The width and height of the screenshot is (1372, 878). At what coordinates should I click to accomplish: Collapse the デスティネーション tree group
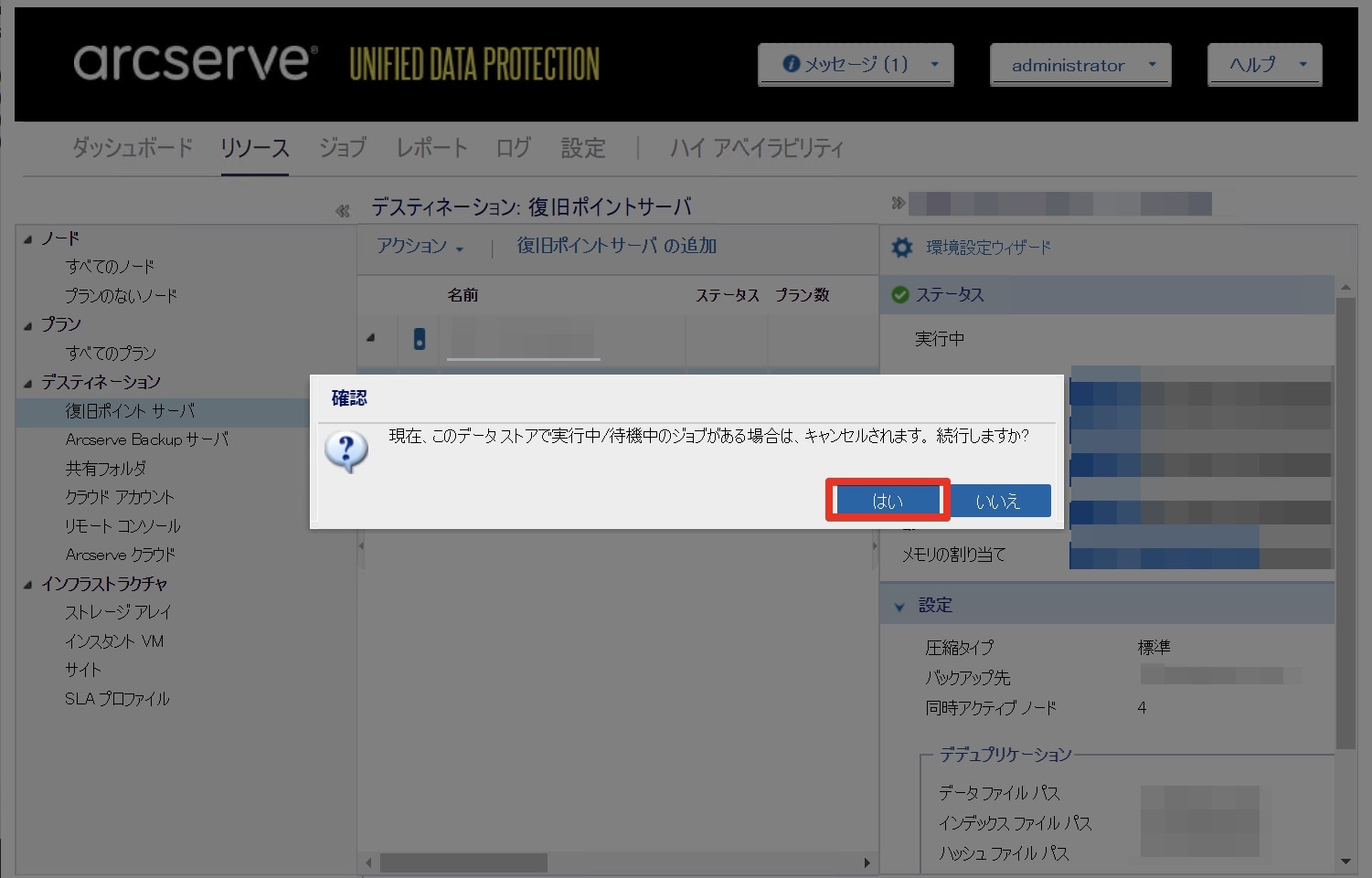coord(27,383)
